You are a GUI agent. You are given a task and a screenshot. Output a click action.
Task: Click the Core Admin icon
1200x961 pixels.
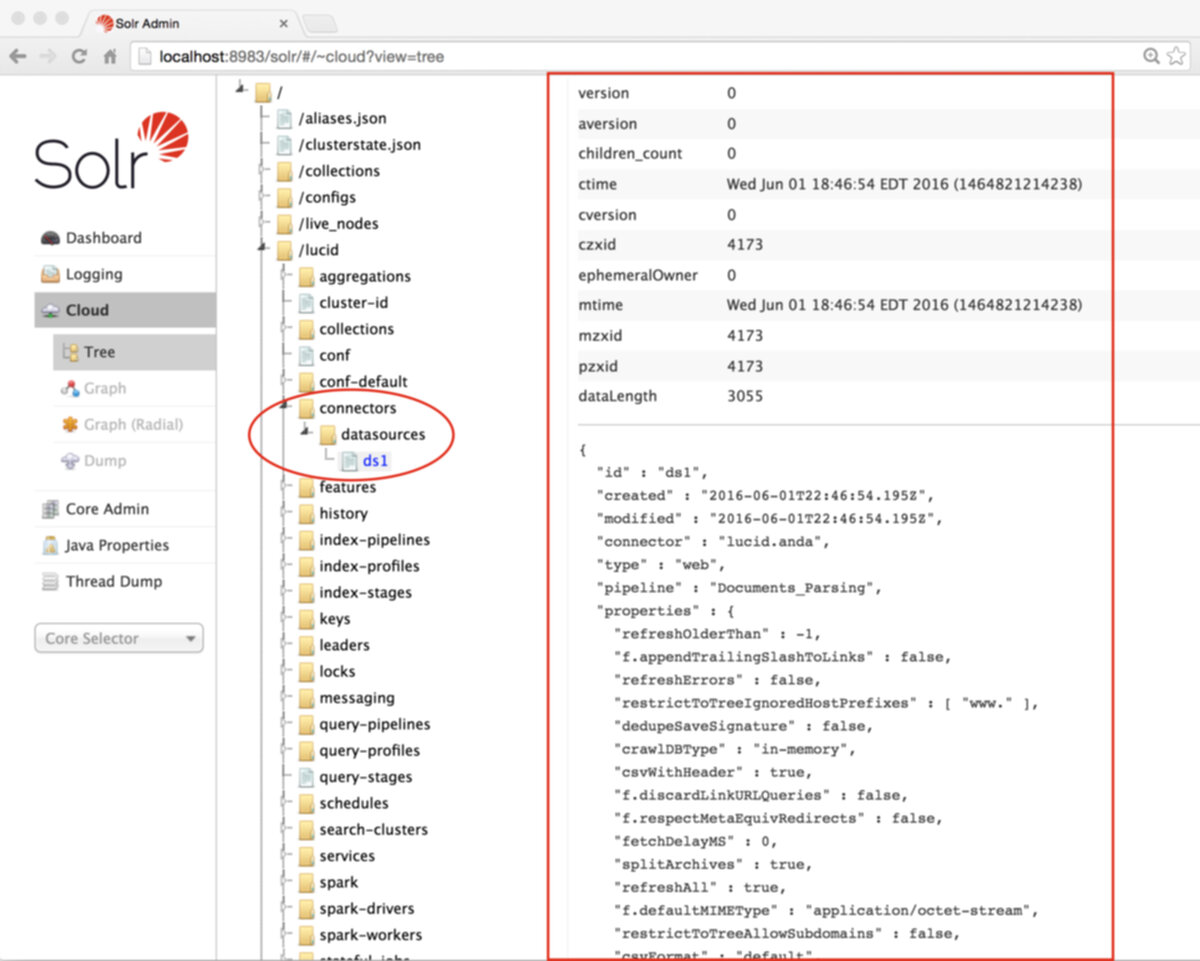click(50, 509)
